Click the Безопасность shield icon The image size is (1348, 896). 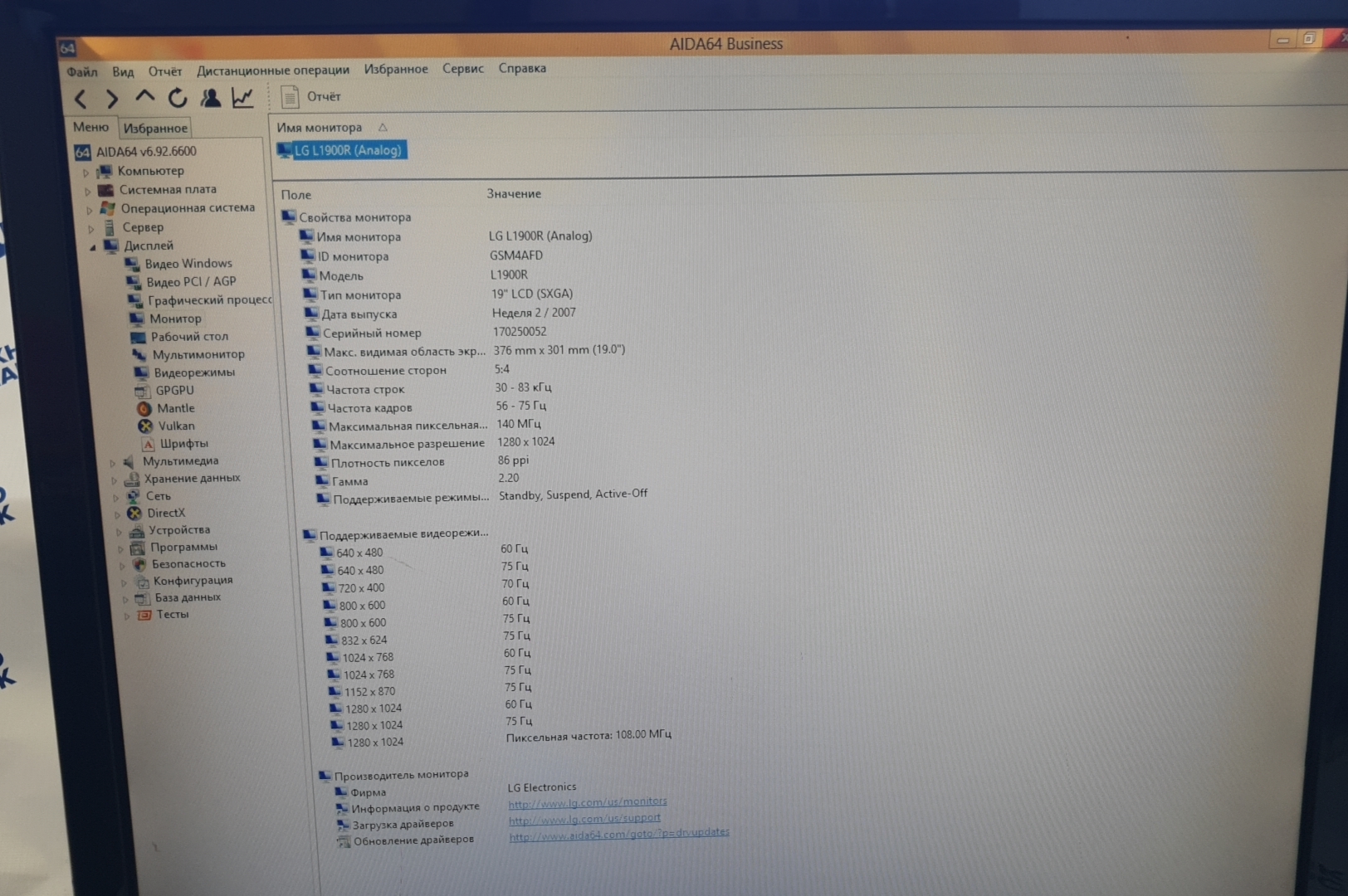[139, 564]
